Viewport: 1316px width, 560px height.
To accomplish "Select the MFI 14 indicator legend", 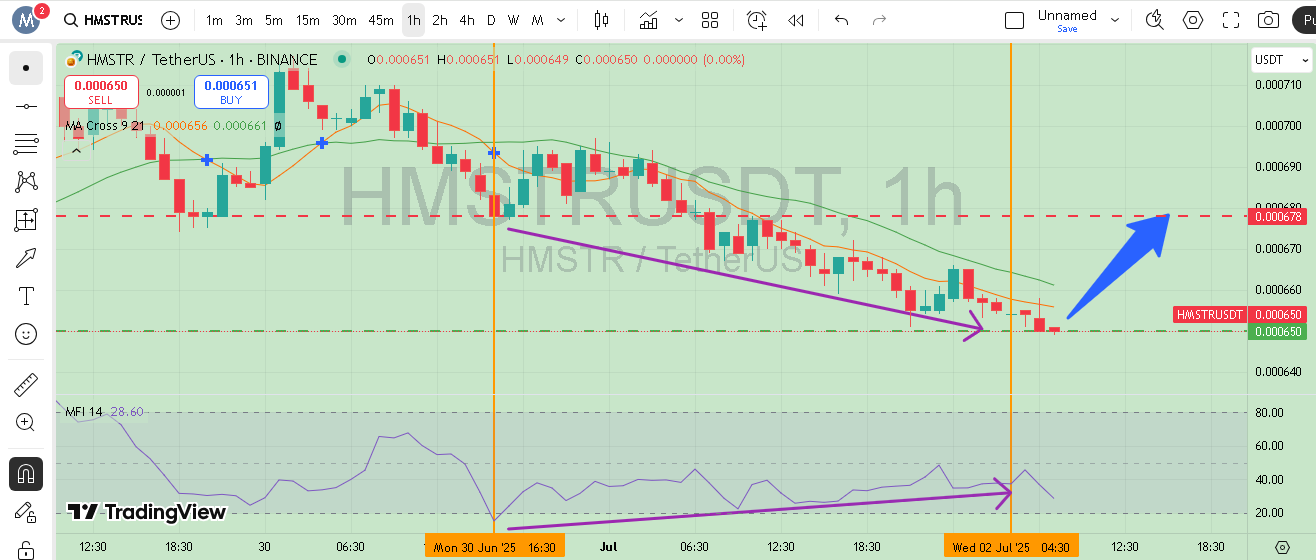I will [84, 412].
